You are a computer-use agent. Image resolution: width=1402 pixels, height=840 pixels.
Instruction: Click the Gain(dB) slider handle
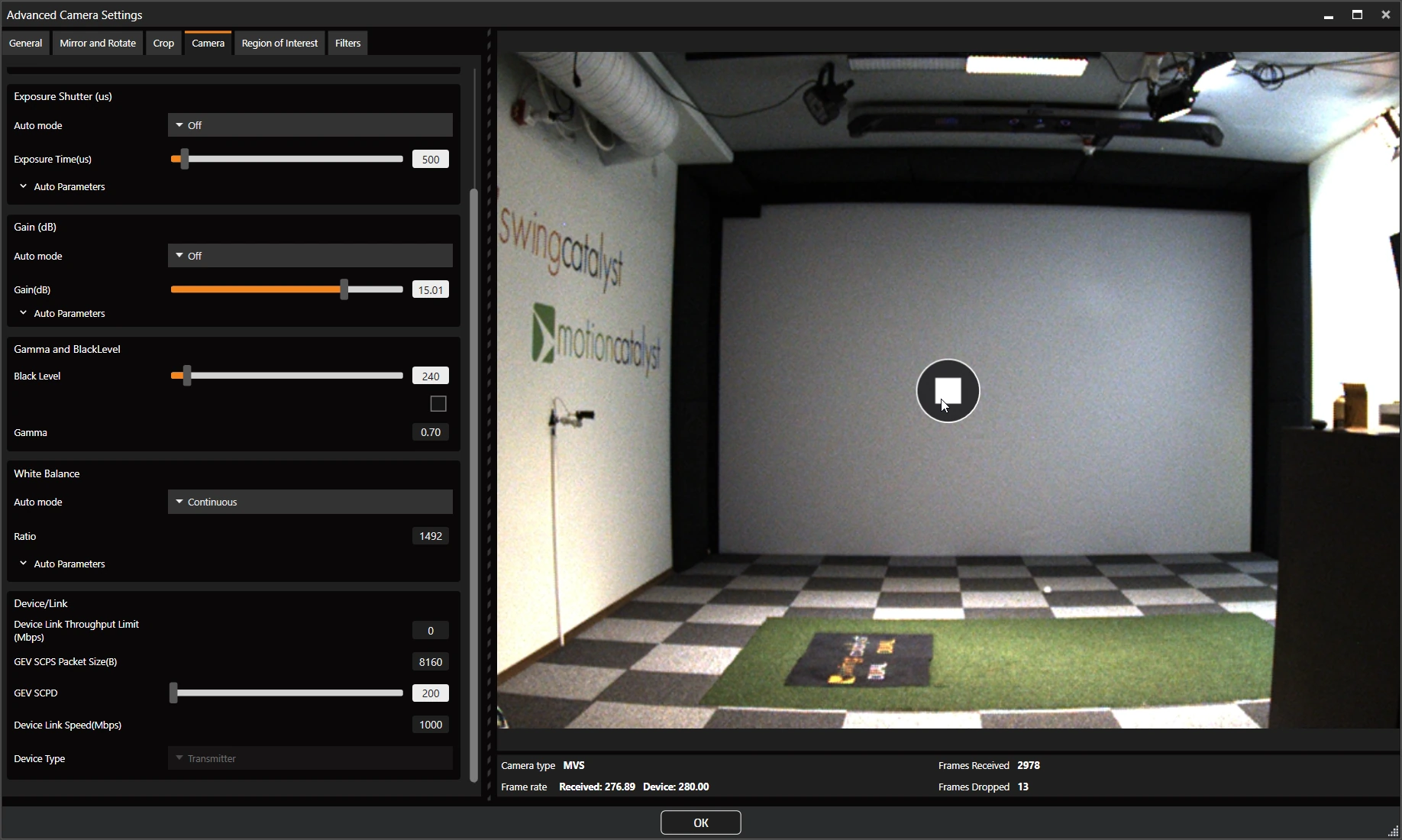(344, 289)
